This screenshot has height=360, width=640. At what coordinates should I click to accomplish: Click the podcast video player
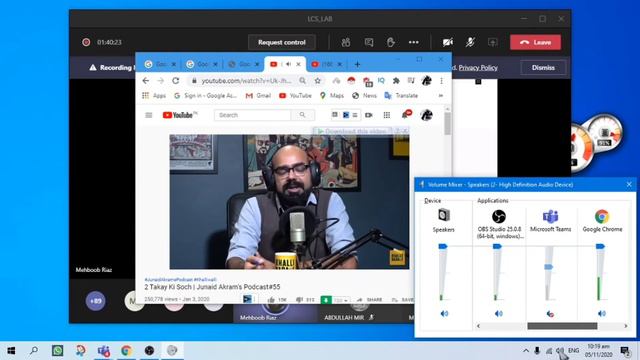(x=289, y=202)
